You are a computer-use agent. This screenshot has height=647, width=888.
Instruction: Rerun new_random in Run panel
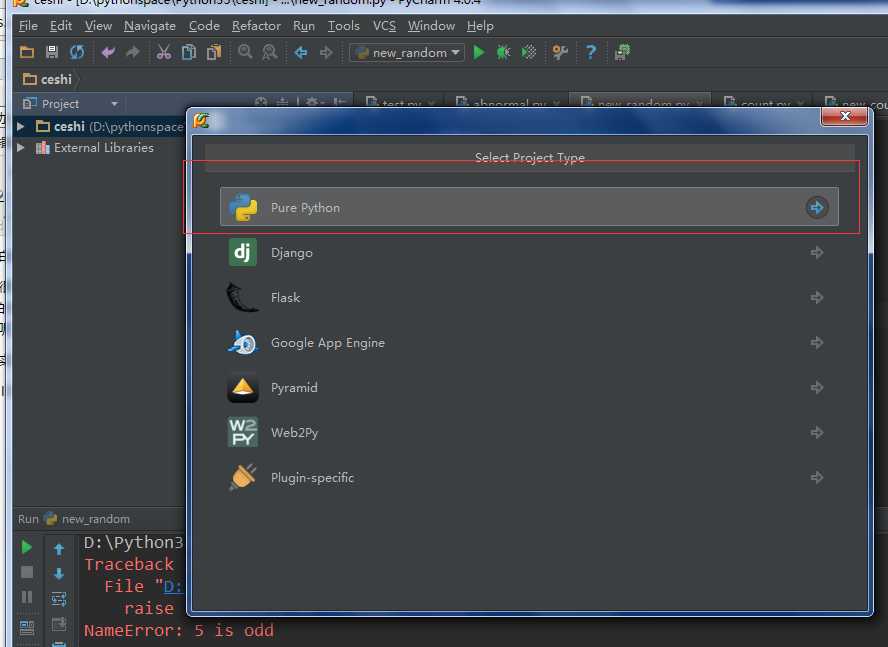27,547
